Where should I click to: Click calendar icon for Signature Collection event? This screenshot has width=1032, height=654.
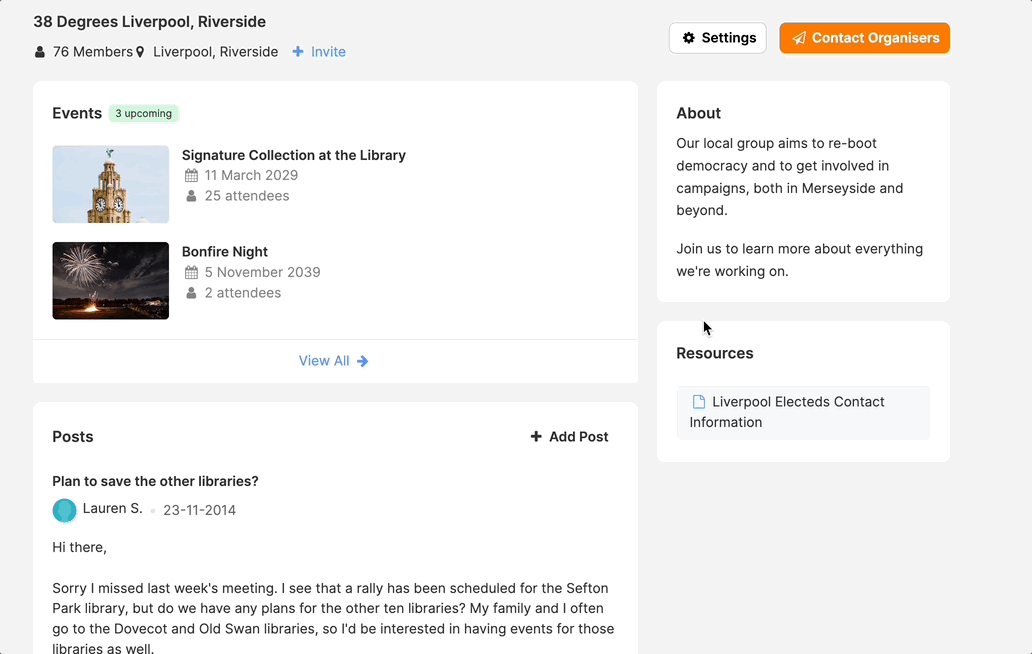pos(192,176)
